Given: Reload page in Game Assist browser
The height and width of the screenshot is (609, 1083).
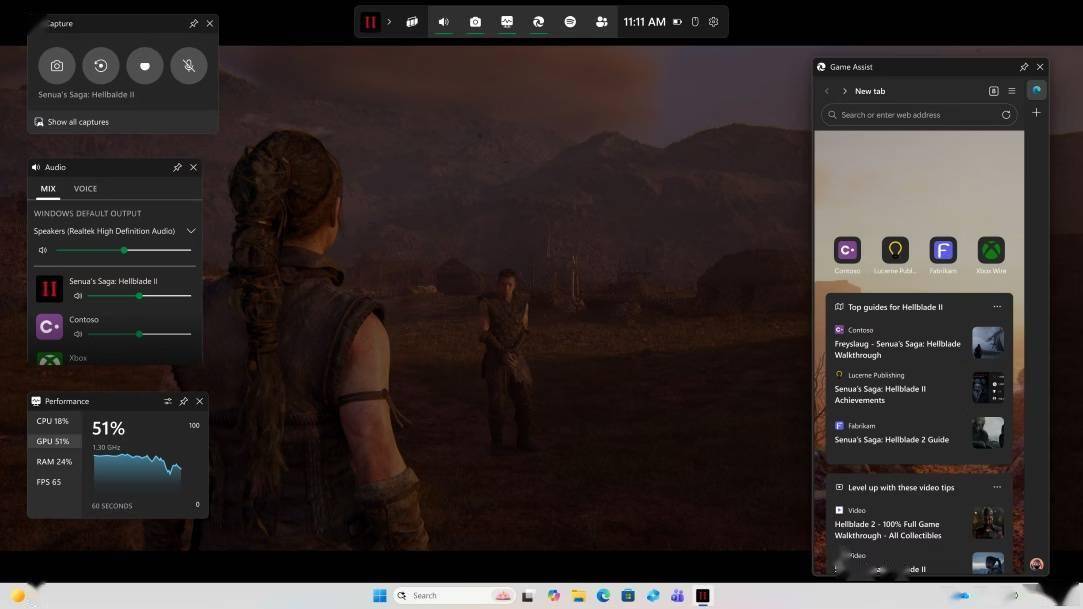Looking at the screenshot, I should pyautogui.click(x=1006, y=115).
